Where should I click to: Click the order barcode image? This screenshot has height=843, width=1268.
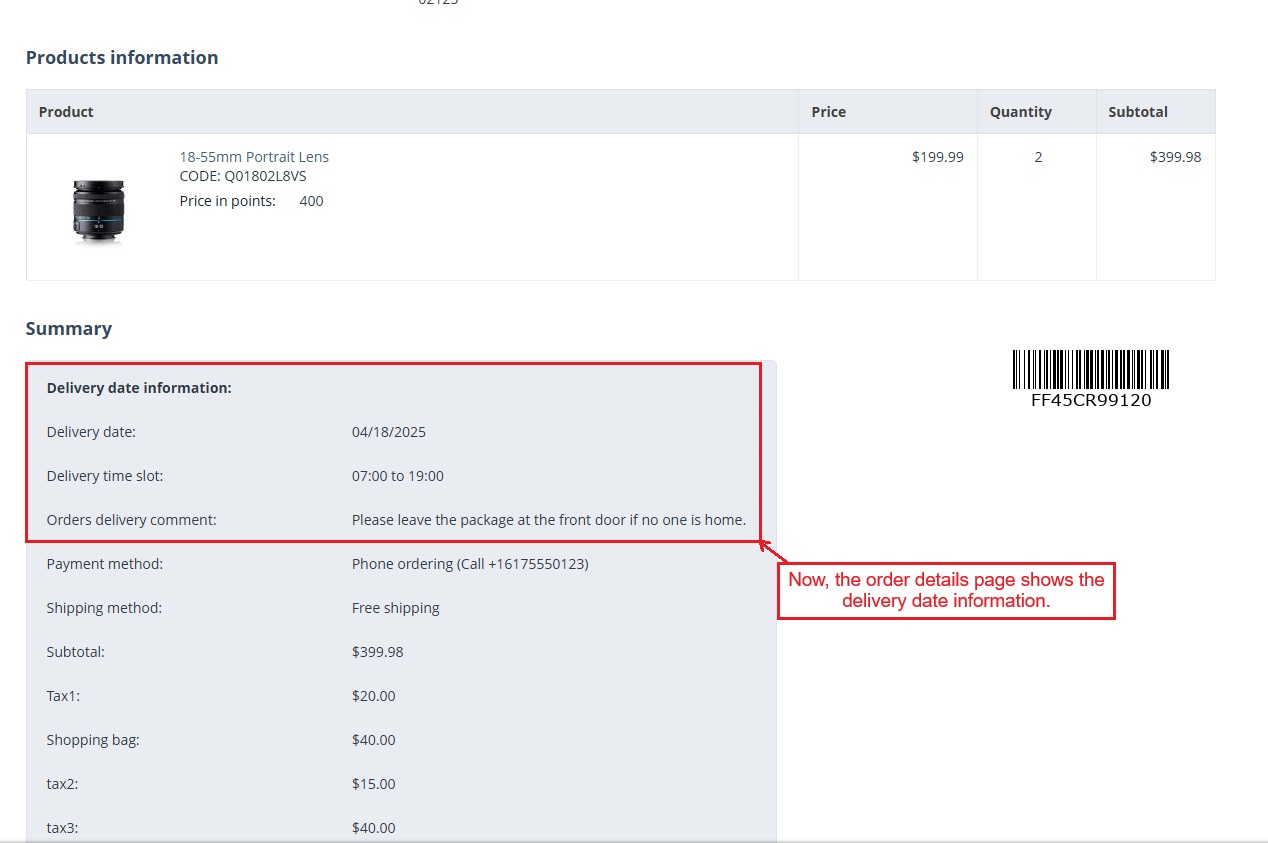pyautogui.click(x=1090, y=369)
